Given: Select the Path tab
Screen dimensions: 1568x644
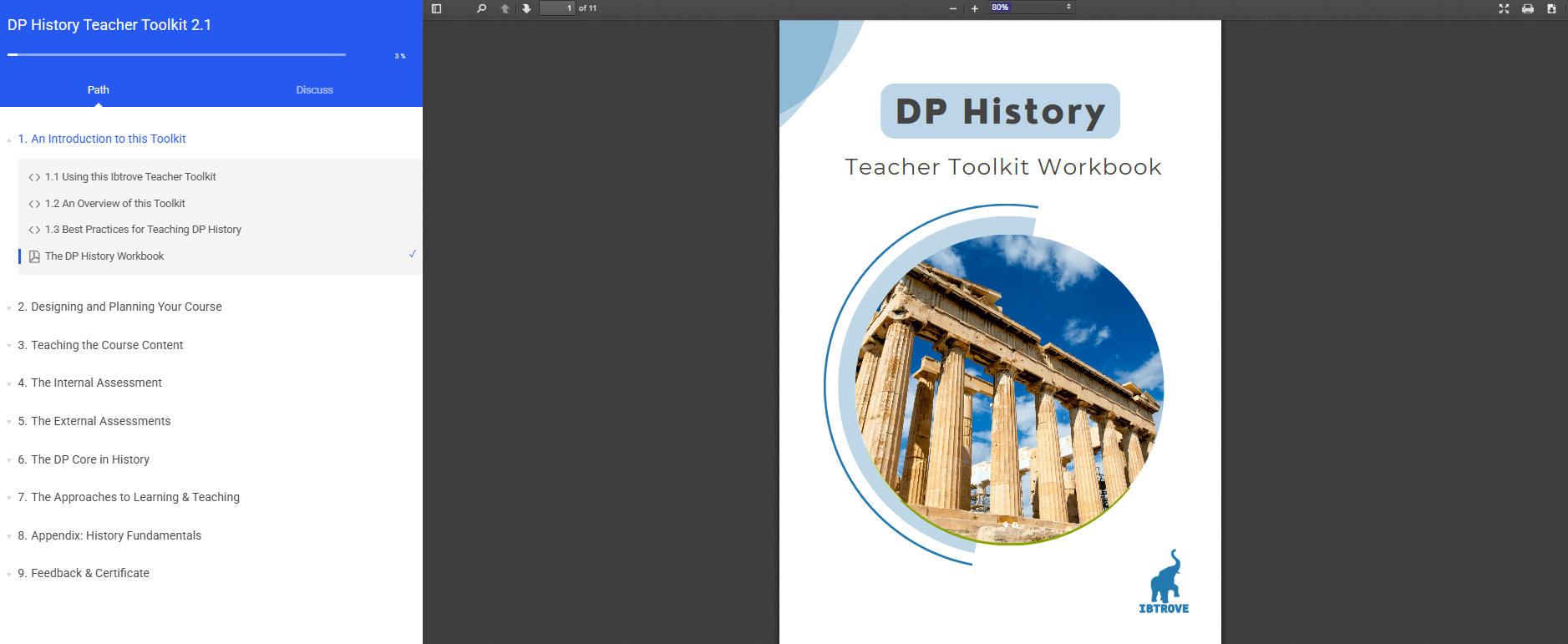Looking at the screenshot, I should (99, 90).
